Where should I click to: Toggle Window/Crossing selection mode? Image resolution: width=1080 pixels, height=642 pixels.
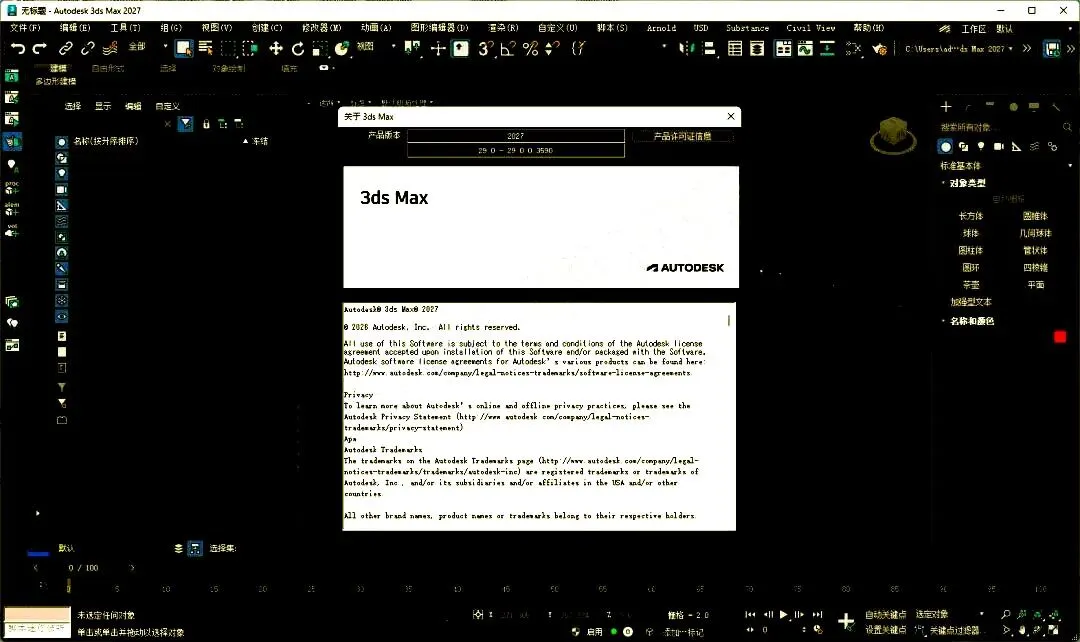point(250,48)
